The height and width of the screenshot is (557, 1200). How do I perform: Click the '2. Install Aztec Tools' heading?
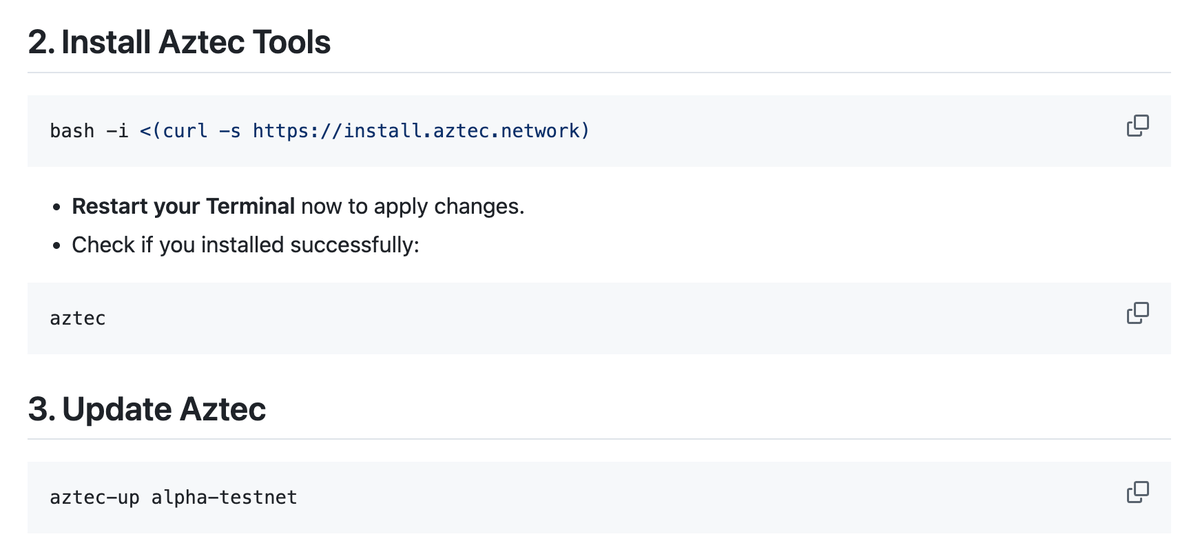(179, 43)
